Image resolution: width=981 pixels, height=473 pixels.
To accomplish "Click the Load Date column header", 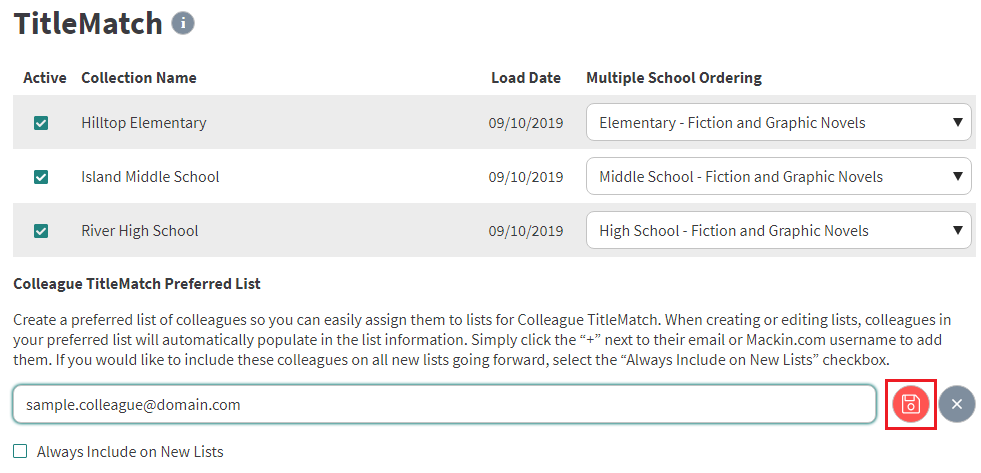I will [x=526, y=78].
